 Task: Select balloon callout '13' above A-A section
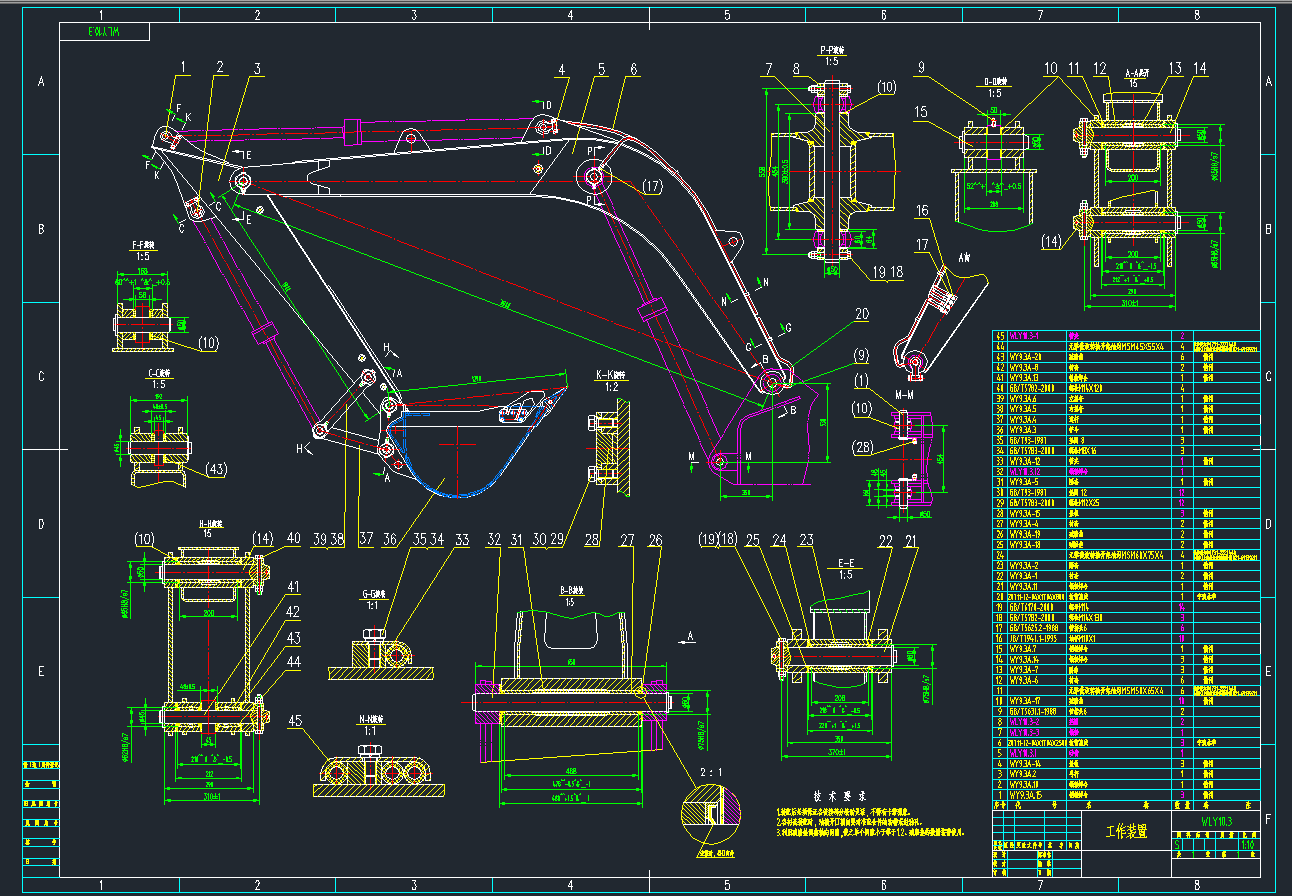(x=1176, y=69)
